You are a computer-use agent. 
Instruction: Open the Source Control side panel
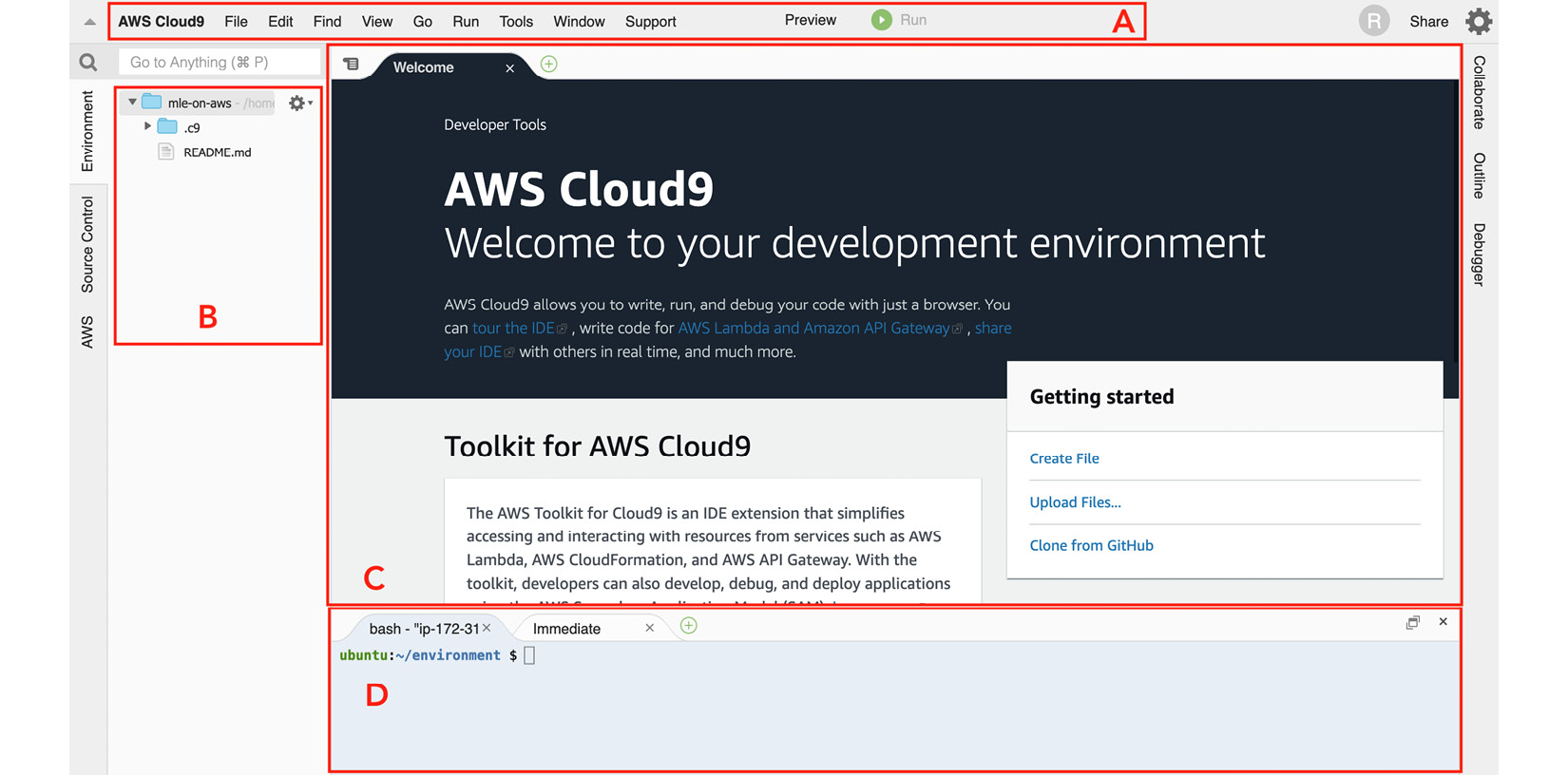coord(87,244)
